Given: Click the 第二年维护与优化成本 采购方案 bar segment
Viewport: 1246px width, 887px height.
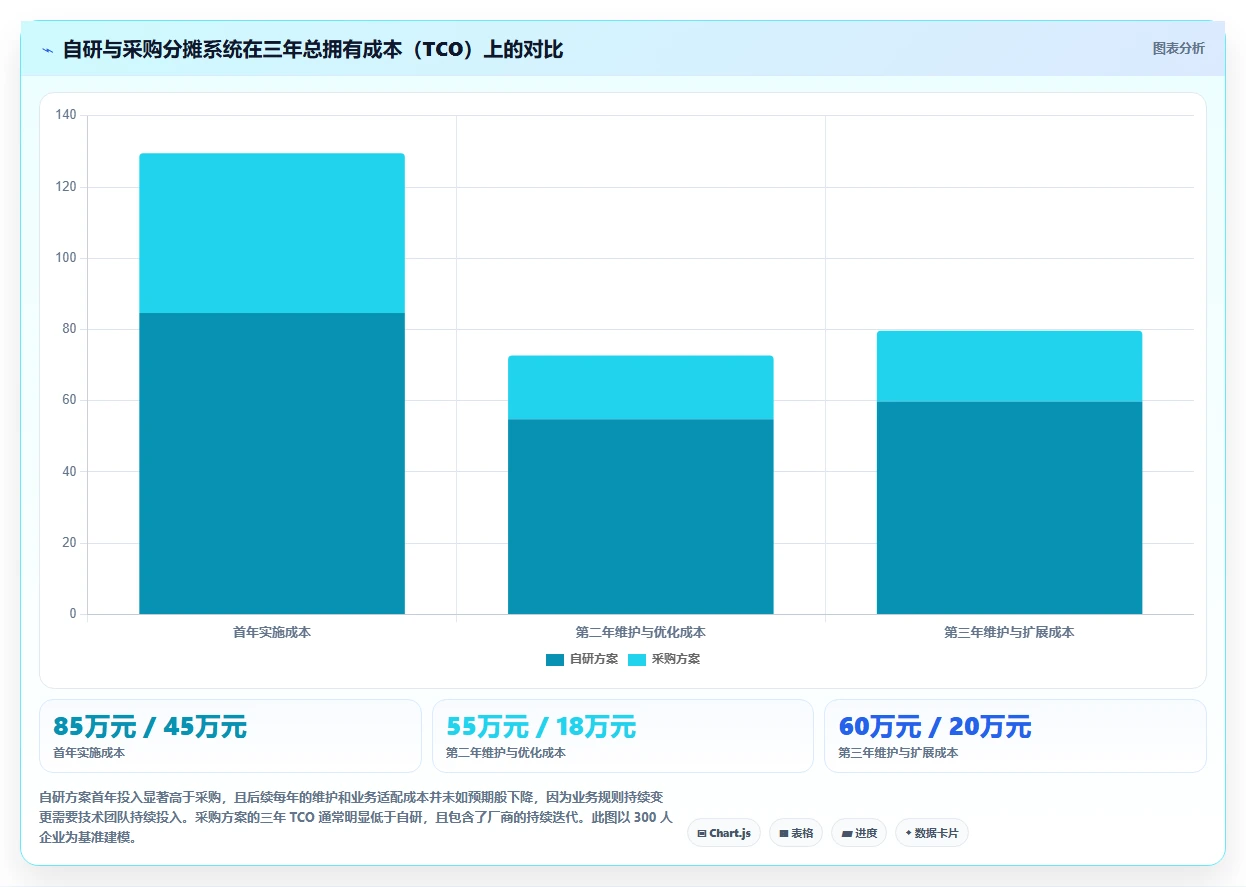Looking at the screenshot, I should 640,387.
